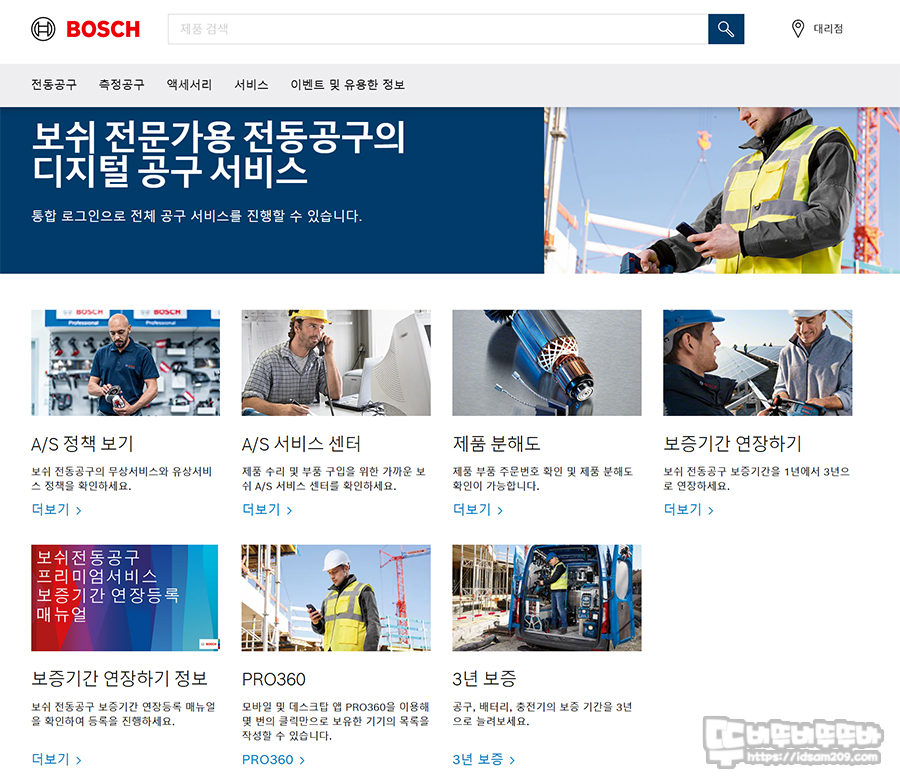Click the 대리점 location pin icon

797,29
